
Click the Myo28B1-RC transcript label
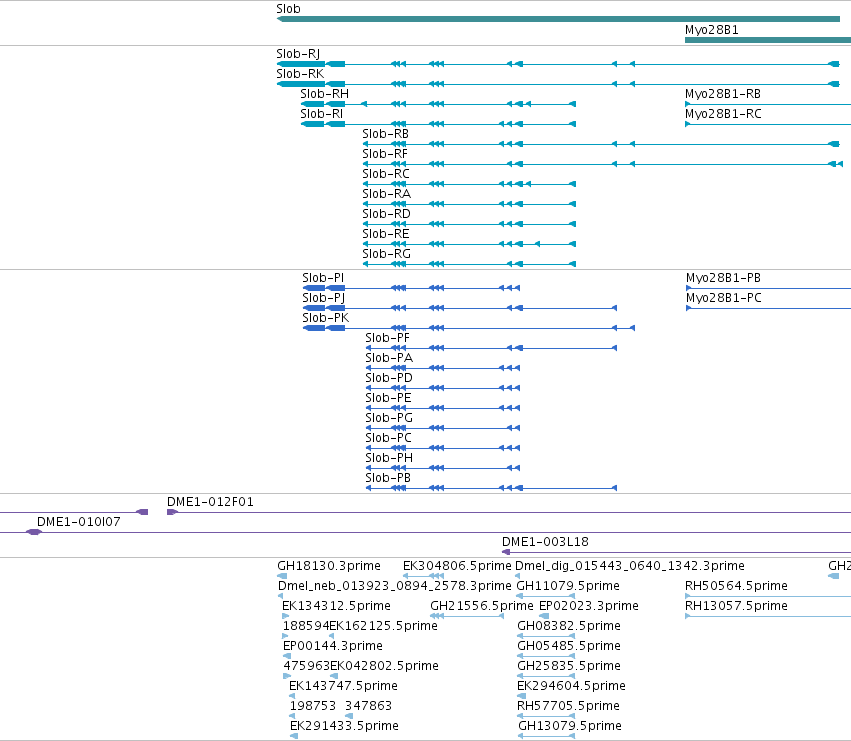point(723,114)
